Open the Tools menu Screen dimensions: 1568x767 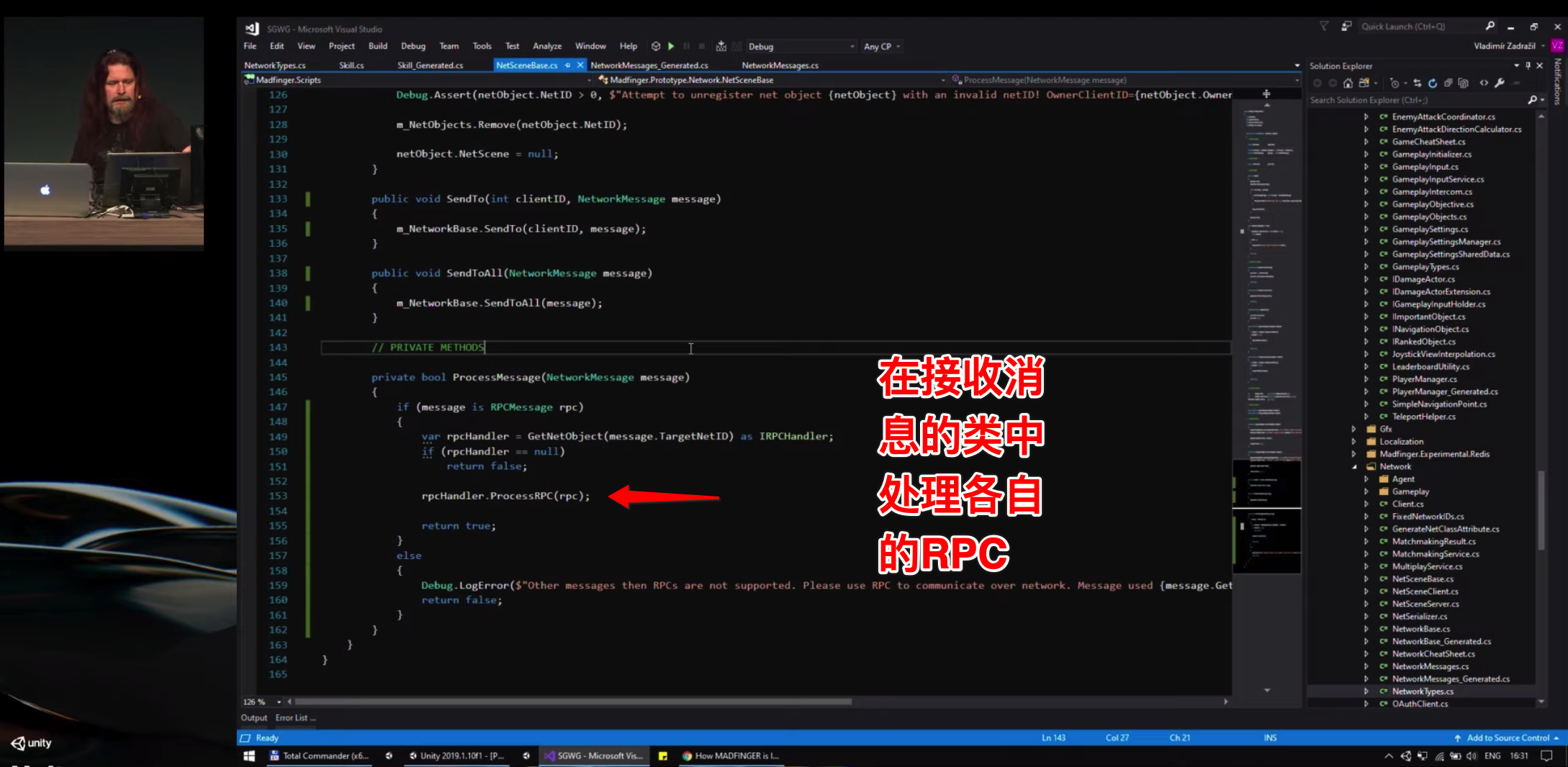(x=482, y=46)
